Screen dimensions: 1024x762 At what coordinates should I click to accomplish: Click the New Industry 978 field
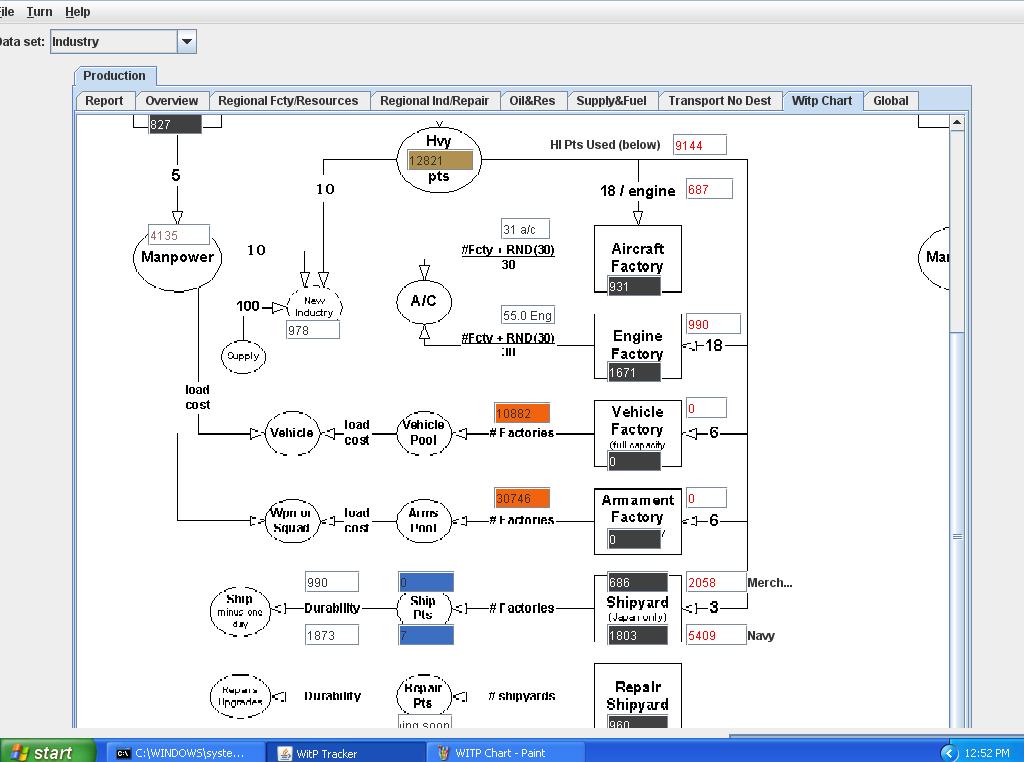click(x=313, y=330)
